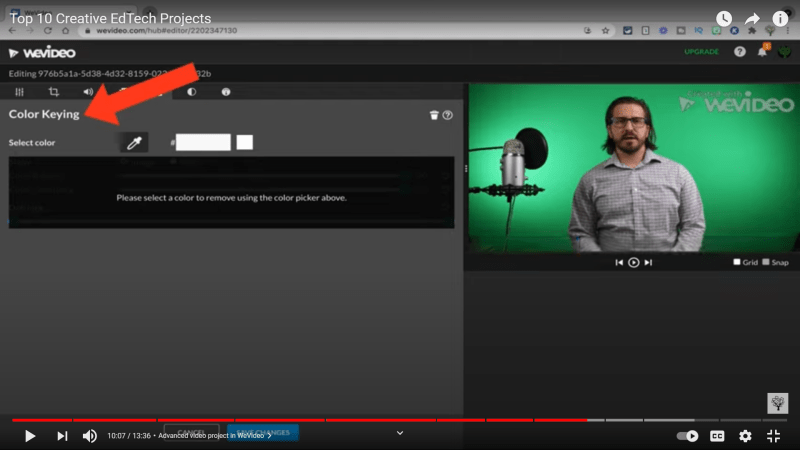The width and height of the screenshot is (800, 450).
Task: Click the YouTube Share arrow icon
Action: [752, 19]
